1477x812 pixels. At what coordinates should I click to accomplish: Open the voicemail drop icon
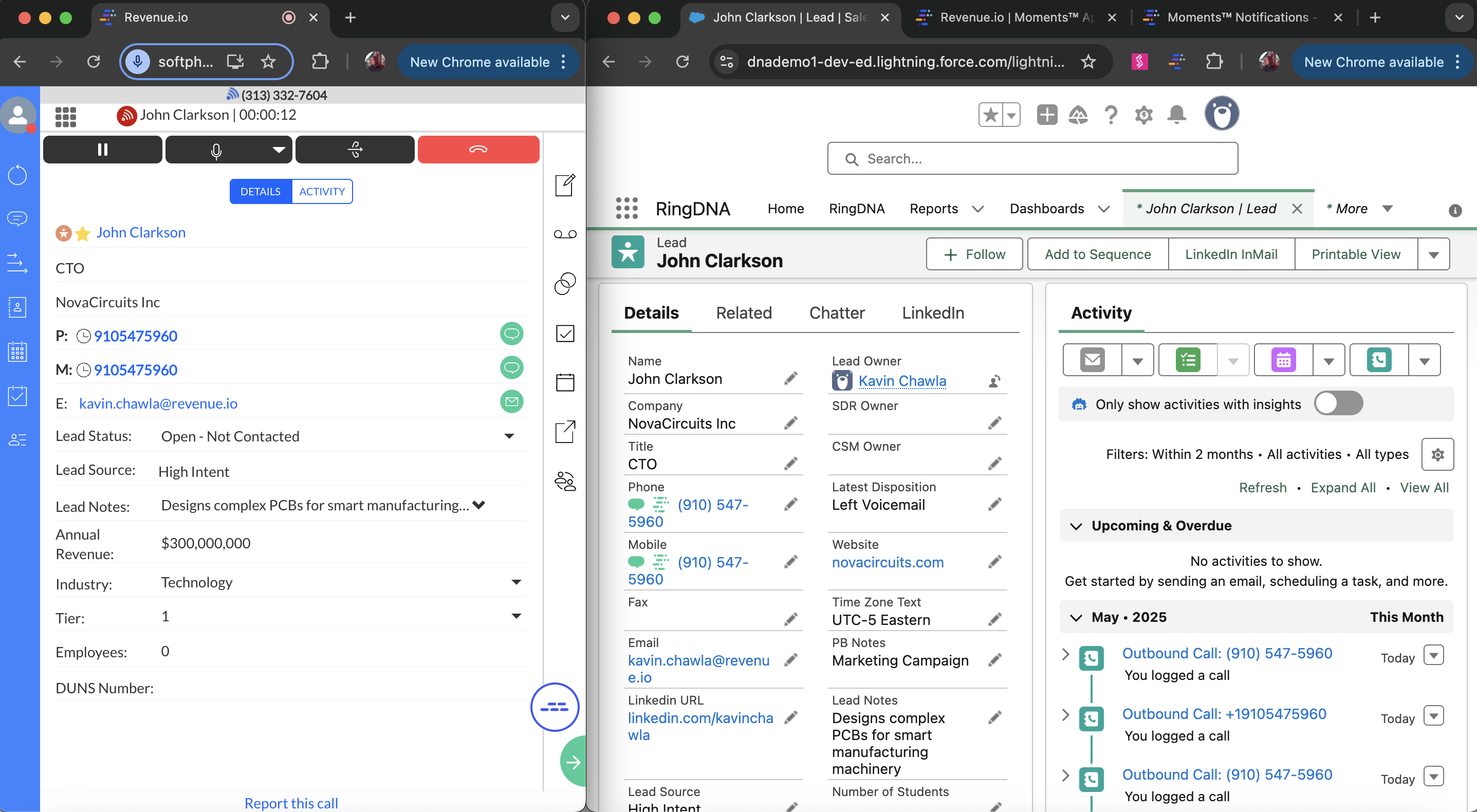pos(565,234)
